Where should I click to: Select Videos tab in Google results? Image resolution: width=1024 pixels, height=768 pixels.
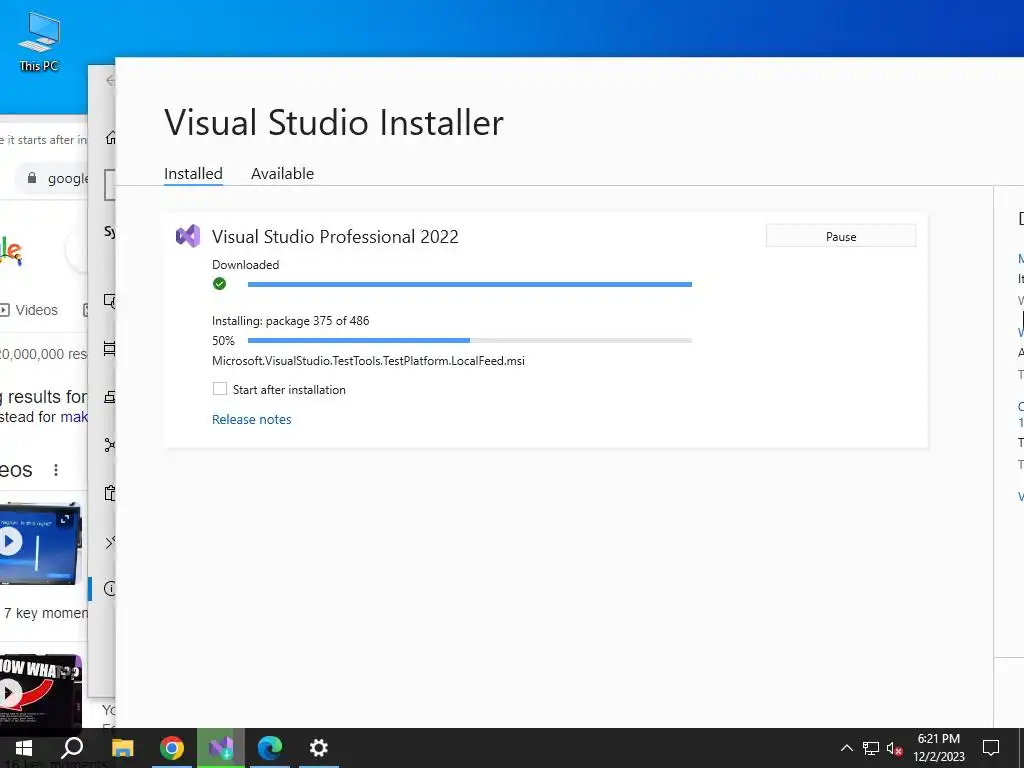tap(29, 310)
